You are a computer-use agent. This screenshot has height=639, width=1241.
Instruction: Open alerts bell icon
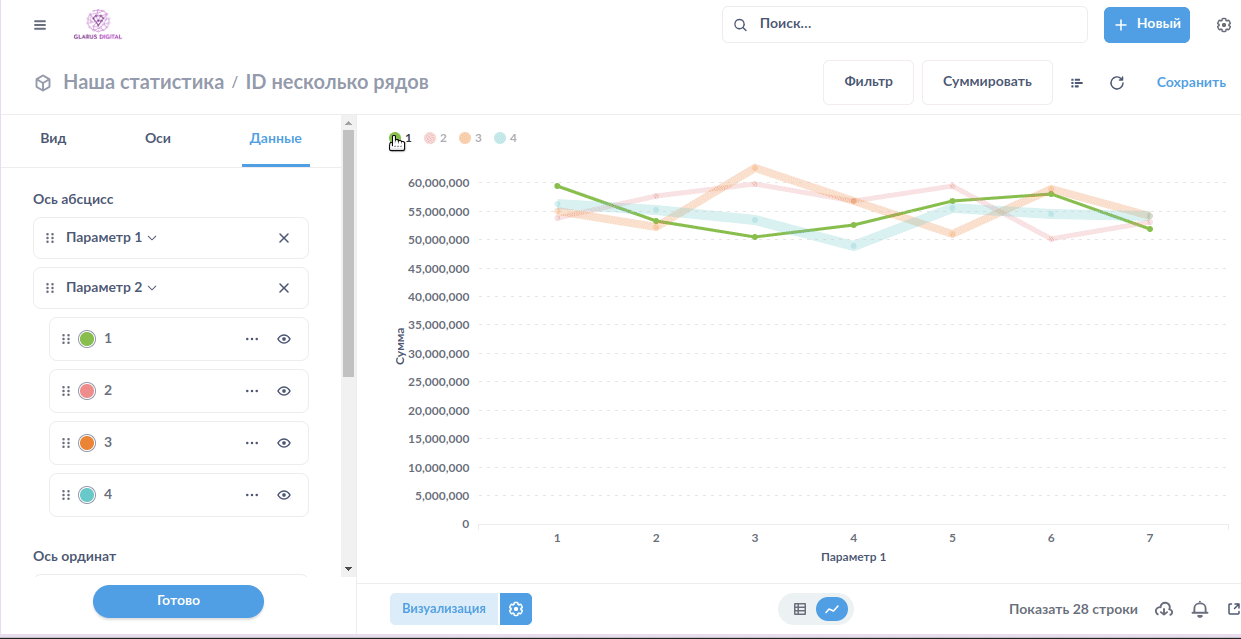[x=1200, y=609]
